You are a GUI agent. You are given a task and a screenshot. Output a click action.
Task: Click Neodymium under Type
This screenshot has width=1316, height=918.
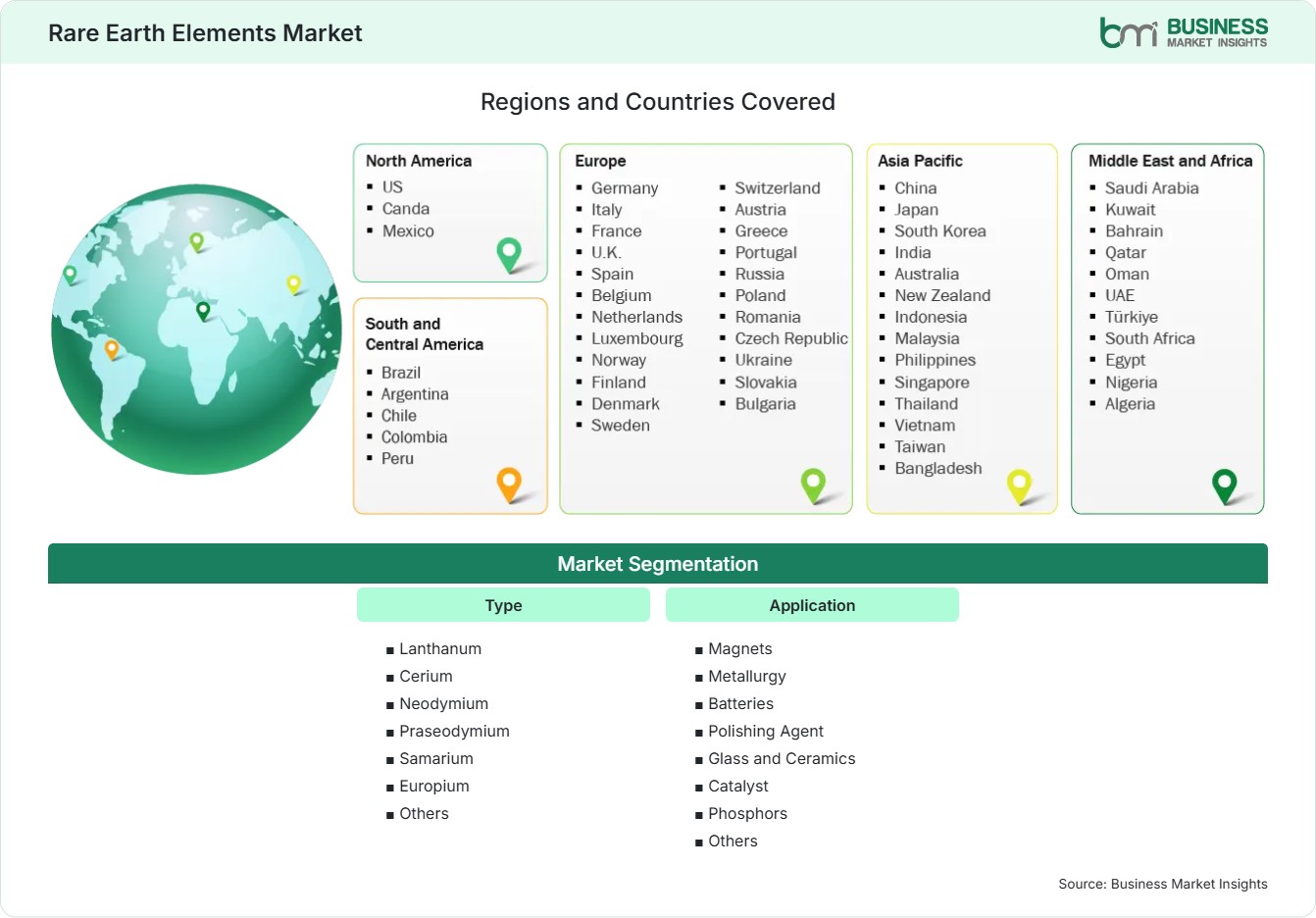(x=444, y=704)
